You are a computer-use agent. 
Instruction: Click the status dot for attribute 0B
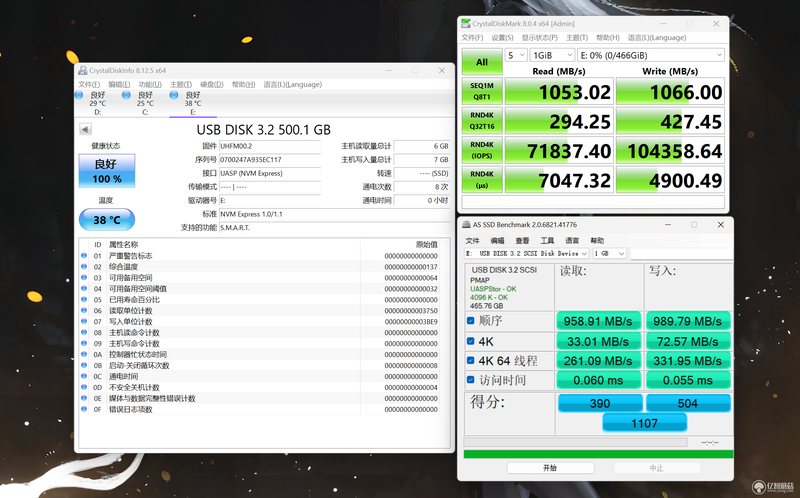[84, 365]
